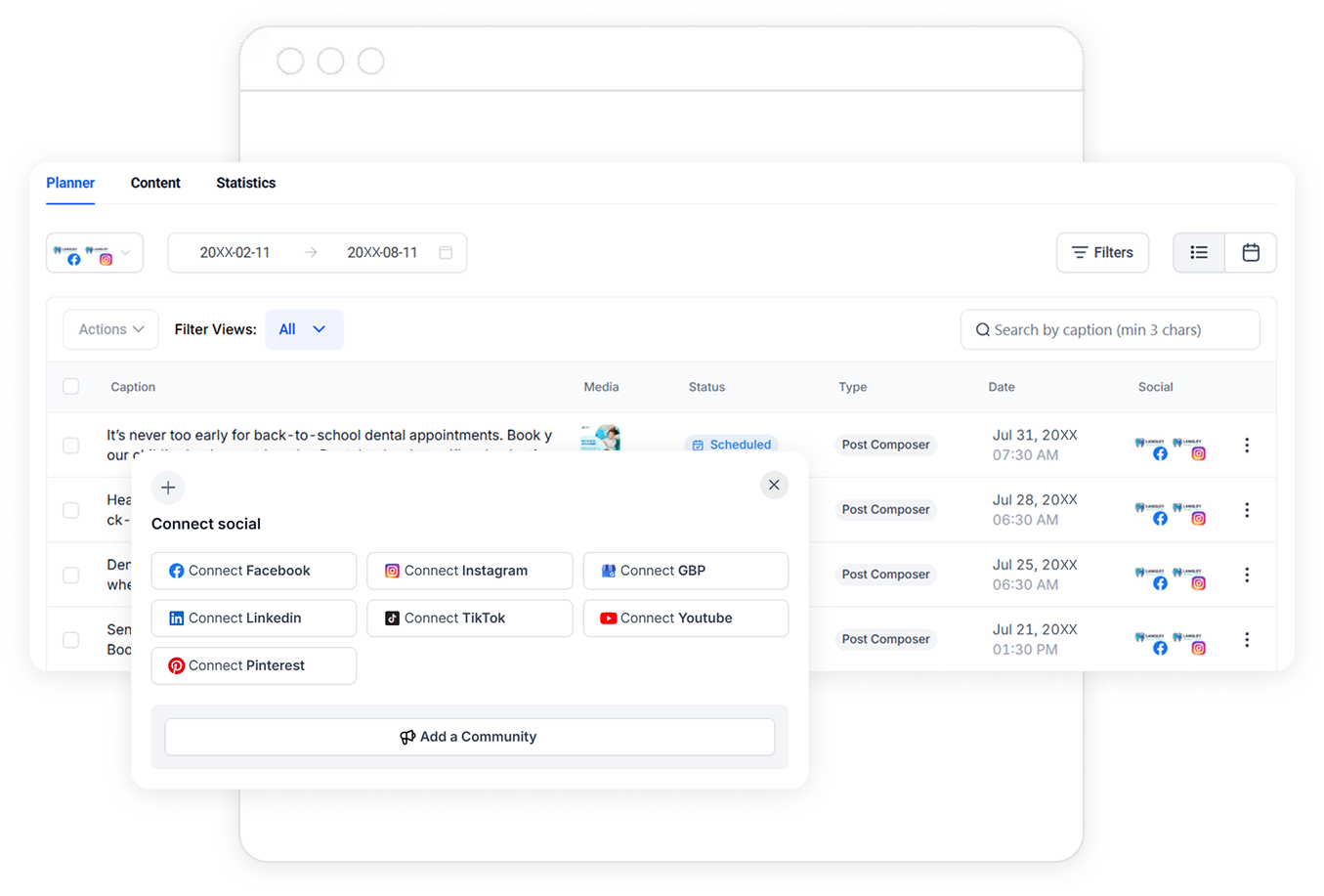Open three-dot menu for Jul 25 post
This screenshot has width=1324, height=896.
click(x=1247, y=576)
